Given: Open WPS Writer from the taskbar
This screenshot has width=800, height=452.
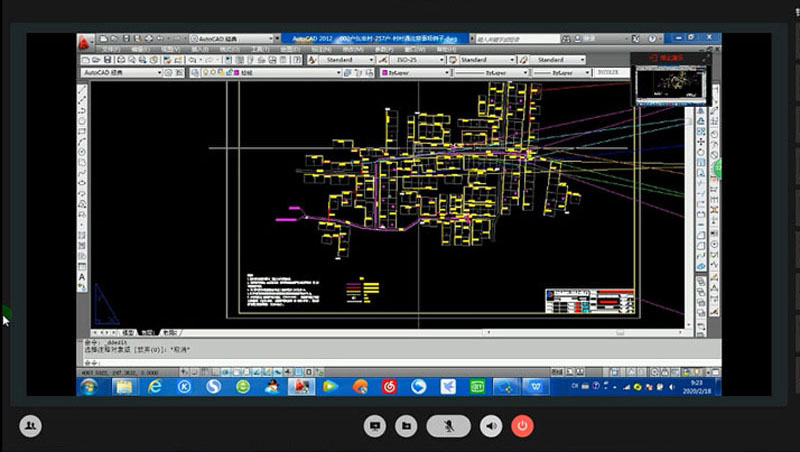Looking at the screenshot, I should pyautogui.click(x=537, y=386).
